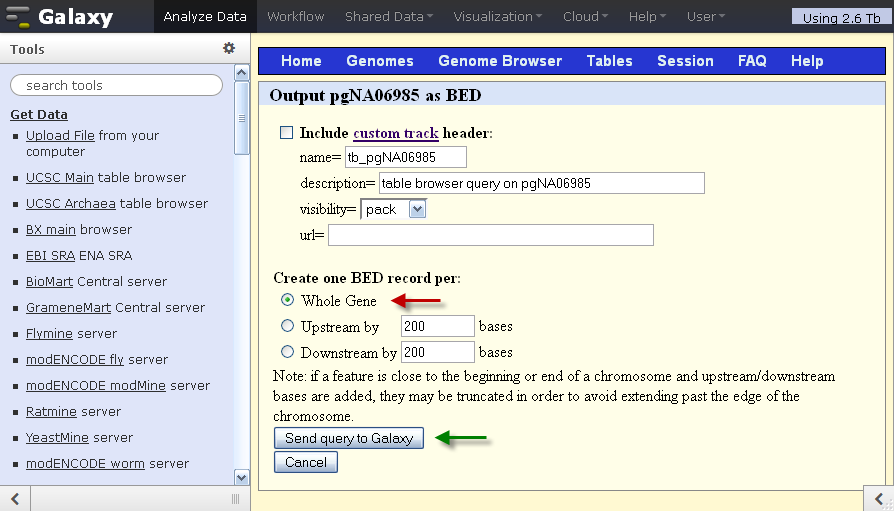Open Home in UCSC blue bar
This screenshot has width=894, height=511.
301,61
